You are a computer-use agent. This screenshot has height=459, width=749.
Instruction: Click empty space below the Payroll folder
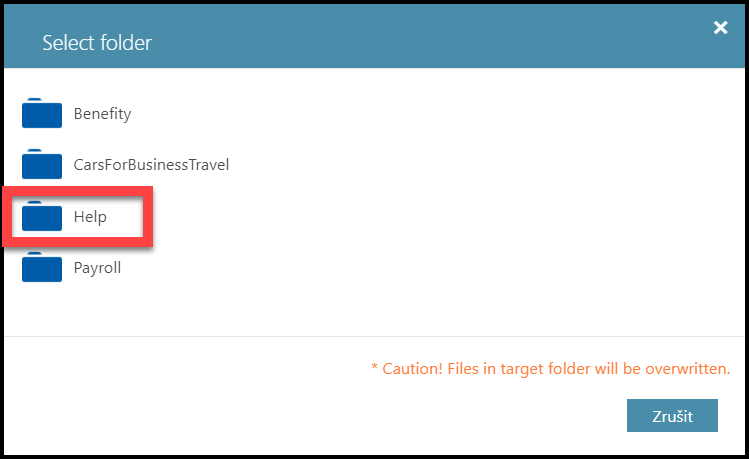200,312
